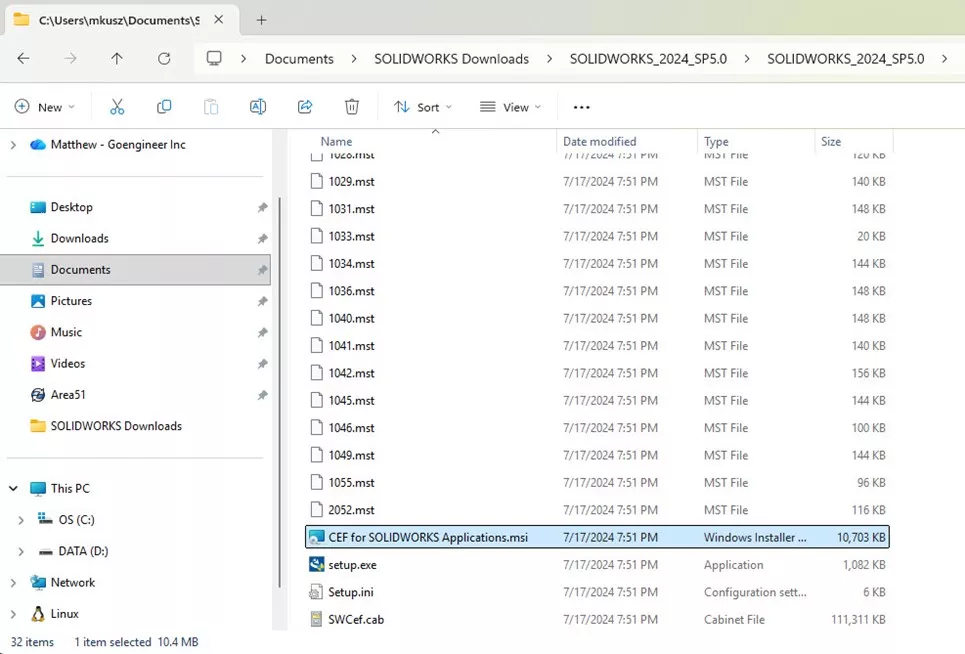
Task: Delete the selected file using trash icon
Action: pos(351,106)
